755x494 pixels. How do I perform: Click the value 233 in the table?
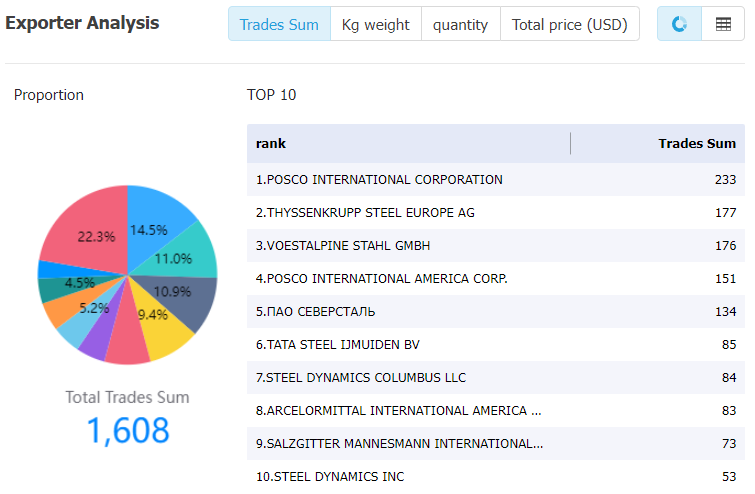[725, 180]
